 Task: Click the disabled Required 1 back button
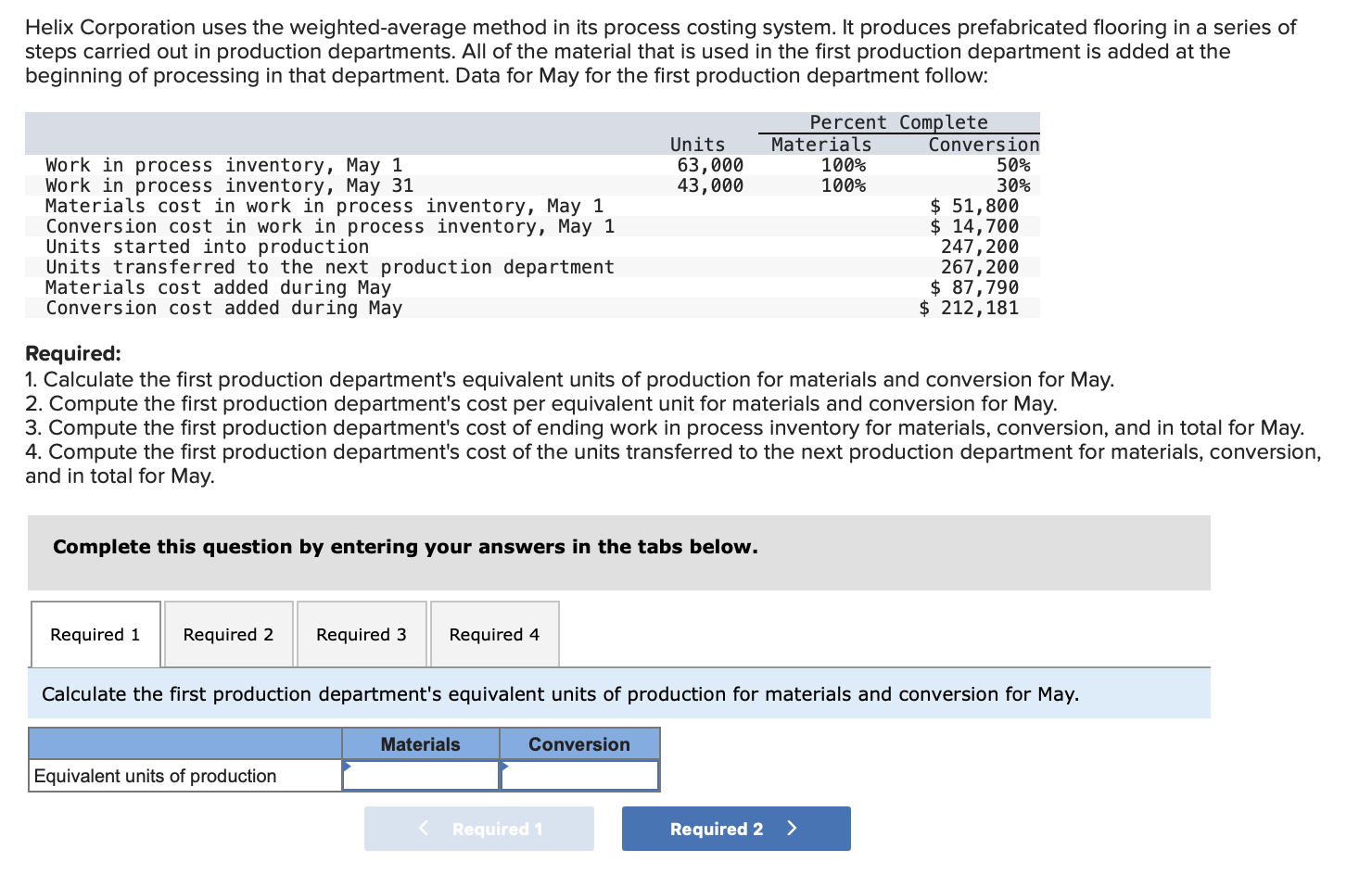click(479, 829)
